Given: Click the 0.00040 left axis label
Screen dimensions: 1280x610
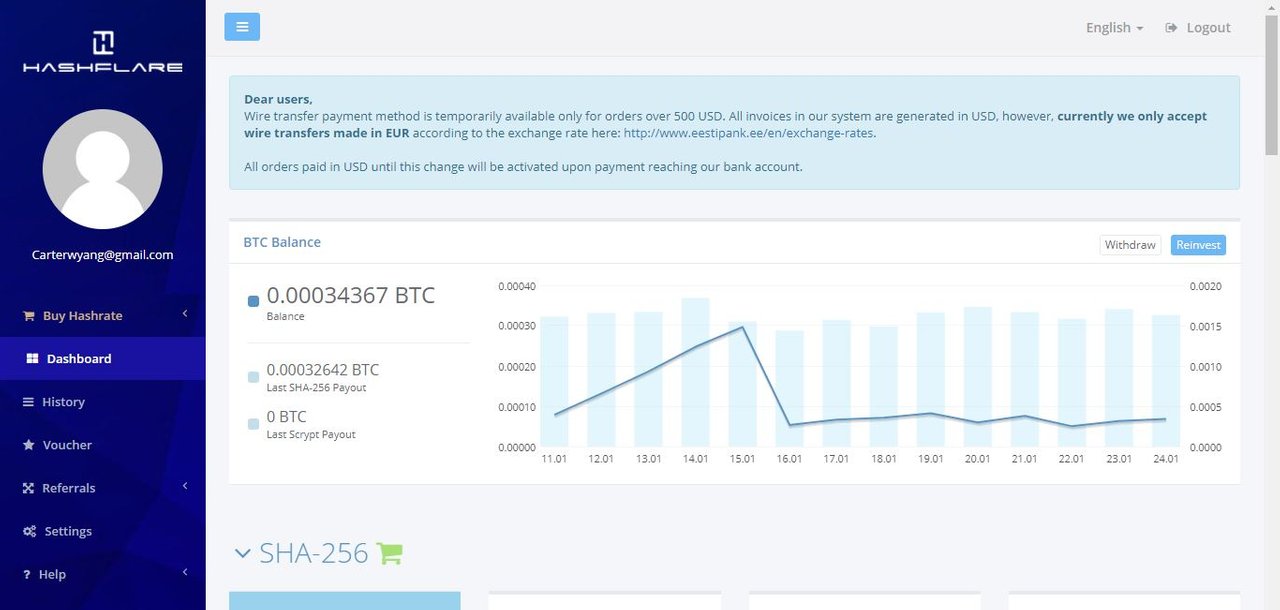Looking at the screenshot, I should click(517, 287).
